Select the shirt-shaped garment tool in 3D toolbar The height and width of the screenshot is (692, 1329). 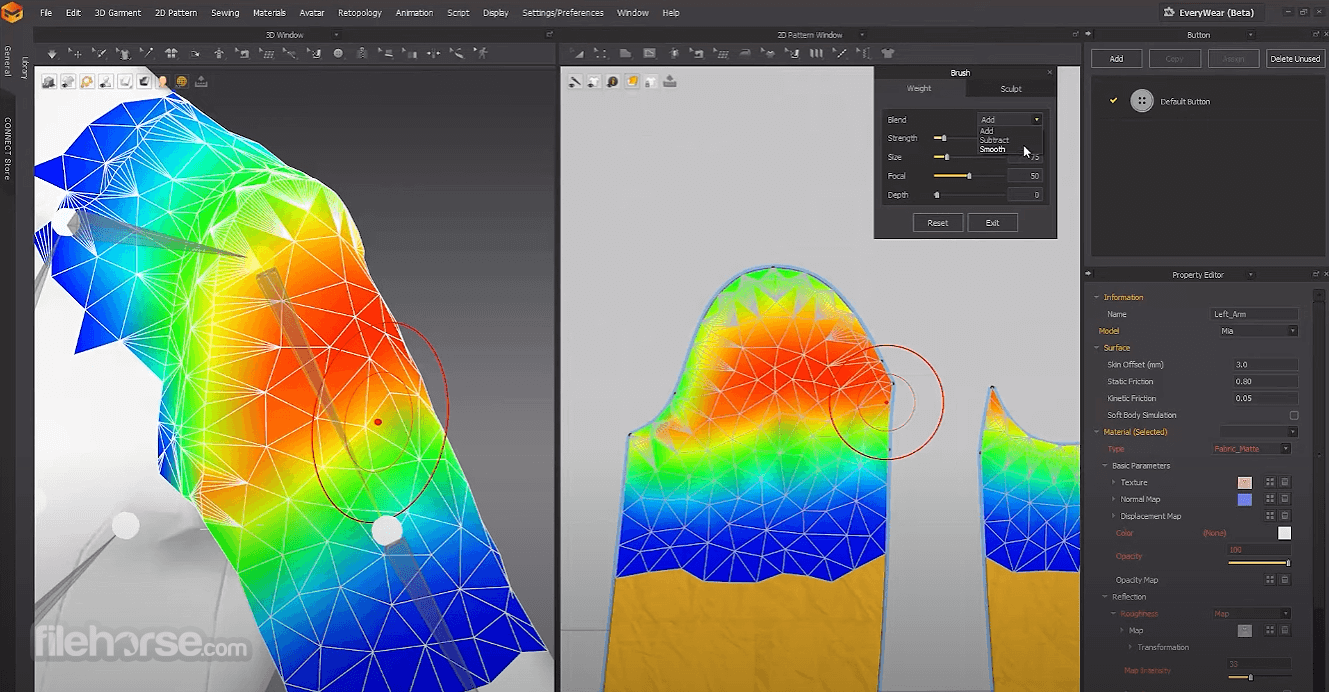click(x=125, y=54)
